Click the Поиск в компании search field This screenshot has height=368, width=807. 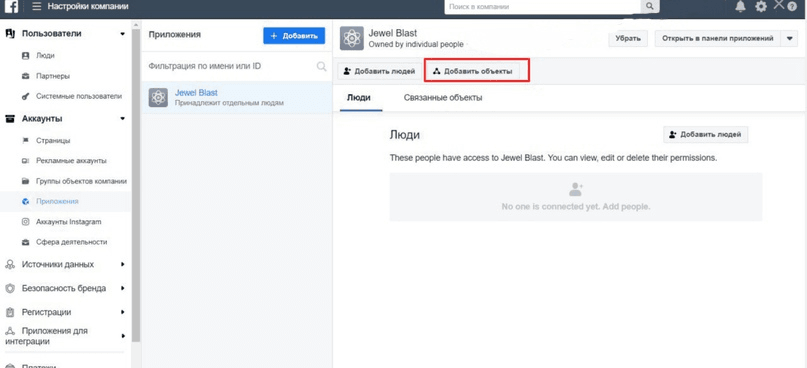543,7
